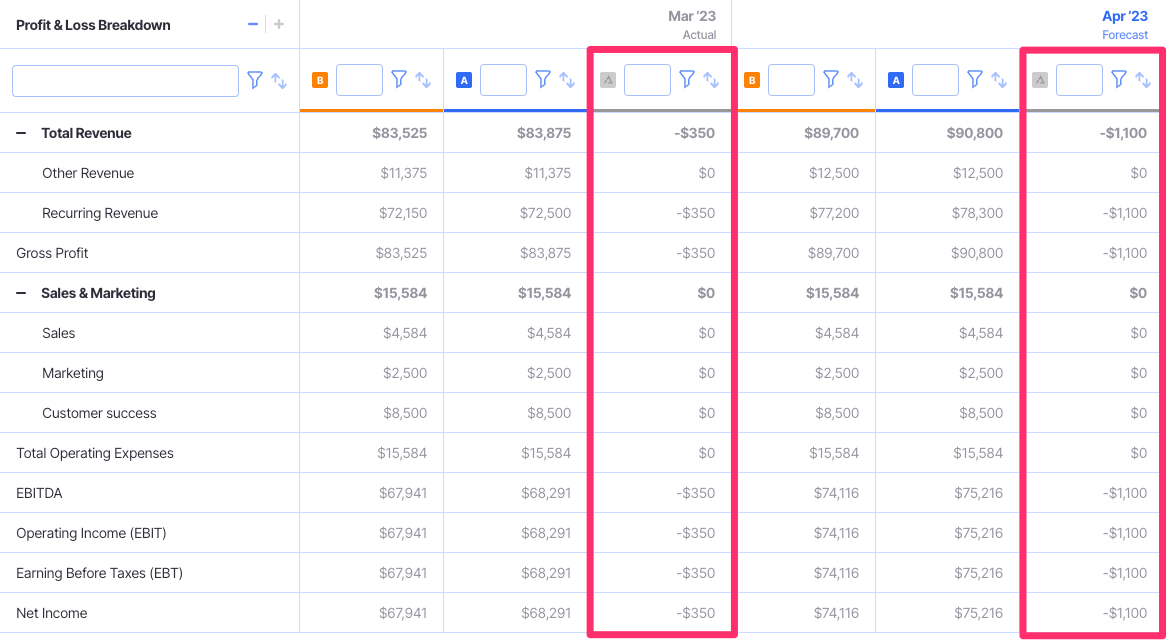Click the Mar '23 Actual column header
1167x640 pixels.
click(x=693, y=24)
